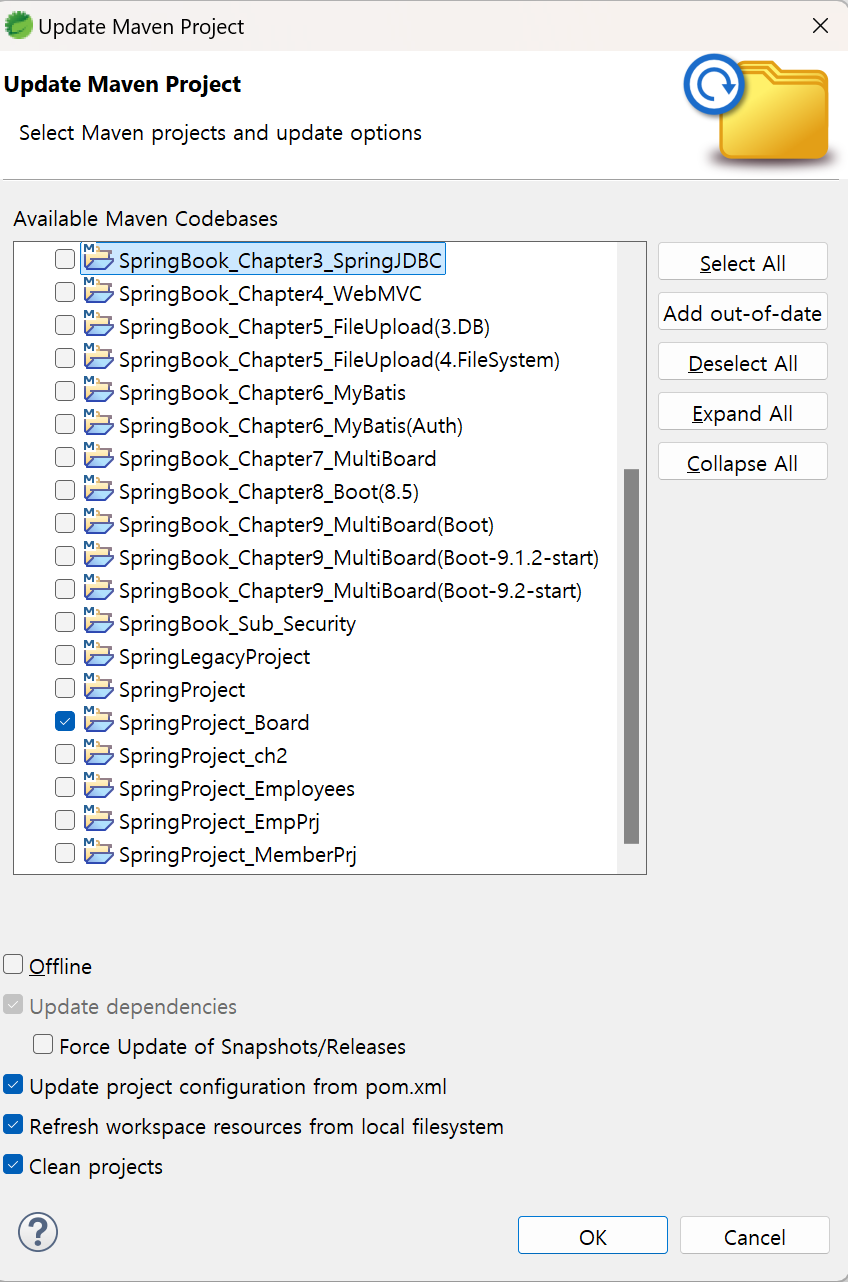Screen dimensions: 848x1282
Task: Uncheck the SpringProject_Board checkbox
Action: (65, 721)
